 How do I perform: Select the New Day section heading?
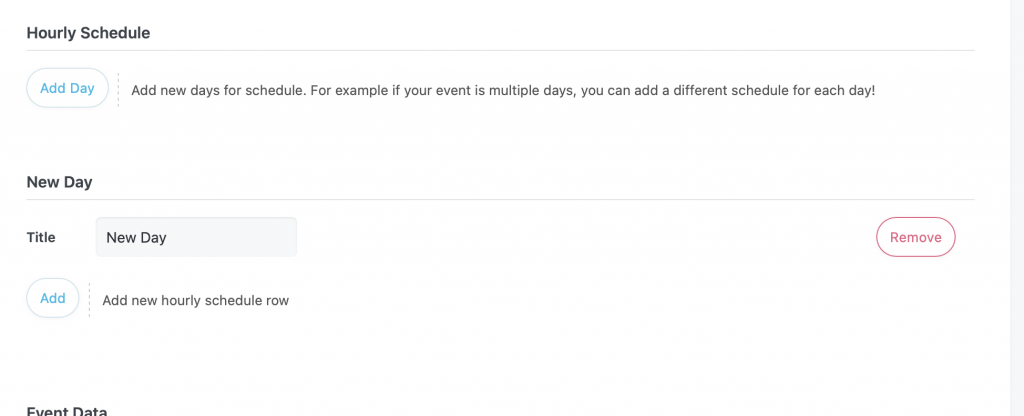click(59, 182)
